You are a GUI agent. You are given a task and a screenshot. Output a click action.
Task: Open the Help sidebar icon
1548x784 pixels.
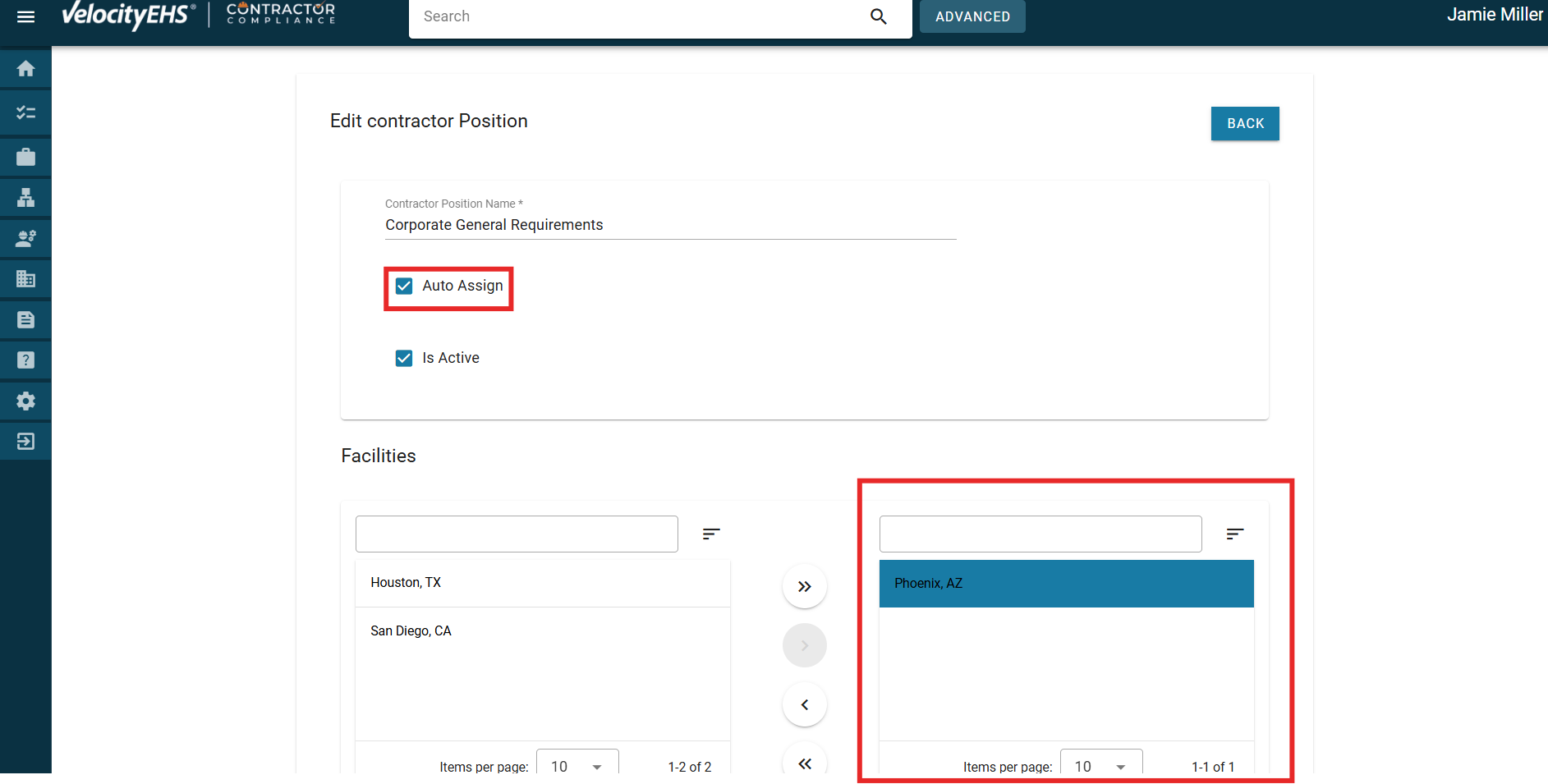25,360
